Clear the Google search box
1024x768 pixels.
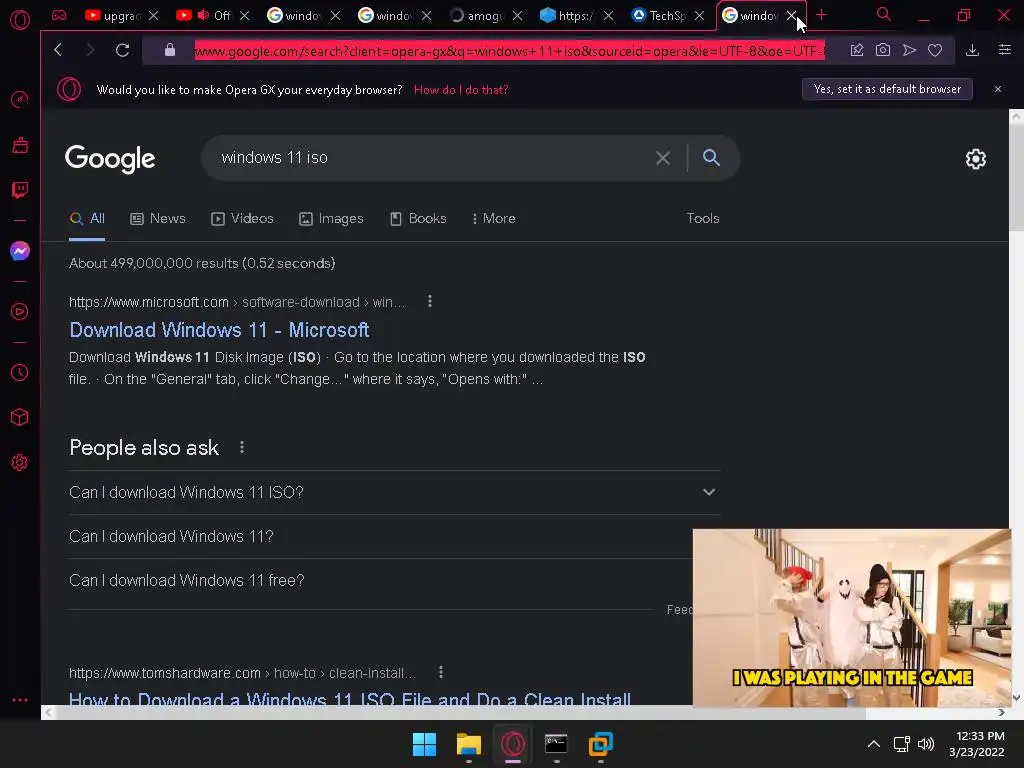coord(663,158)
